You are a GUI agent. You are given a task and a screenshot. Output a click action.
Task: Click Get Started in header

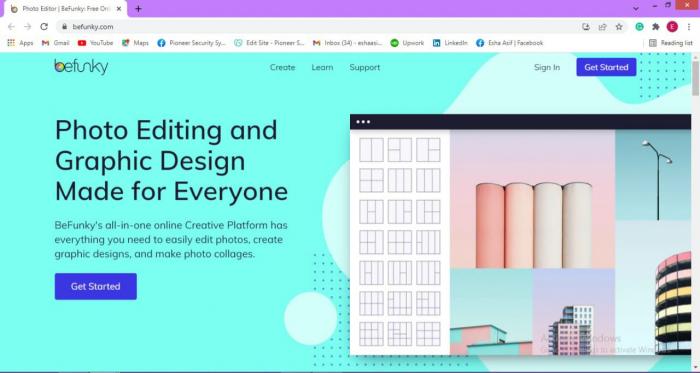coord(606,67)
